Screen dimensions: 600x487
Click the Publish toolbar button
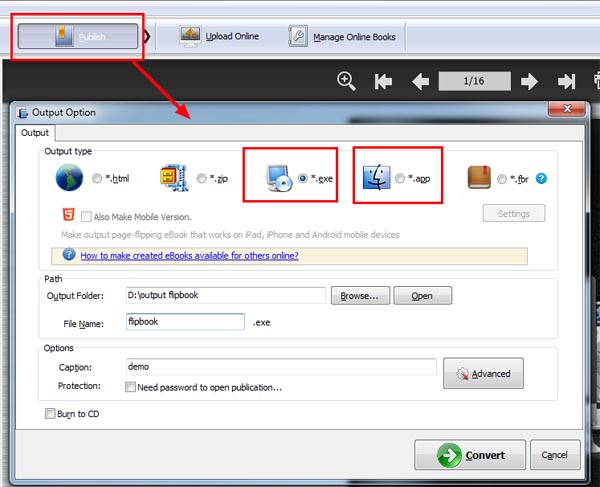click(78, 36)
